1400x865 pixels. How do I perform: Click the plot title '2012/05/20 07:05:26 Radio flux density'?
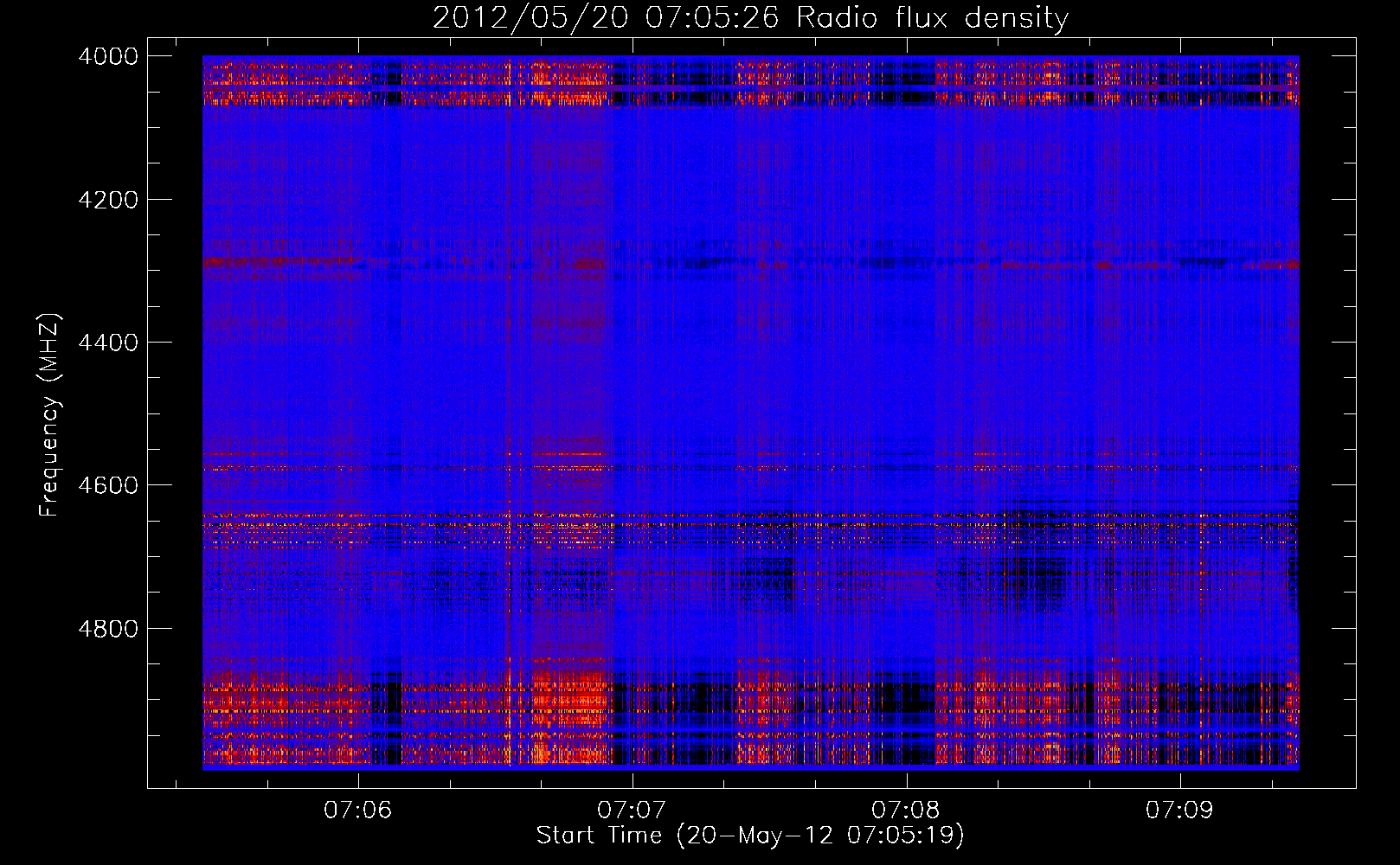click(750, 18)
